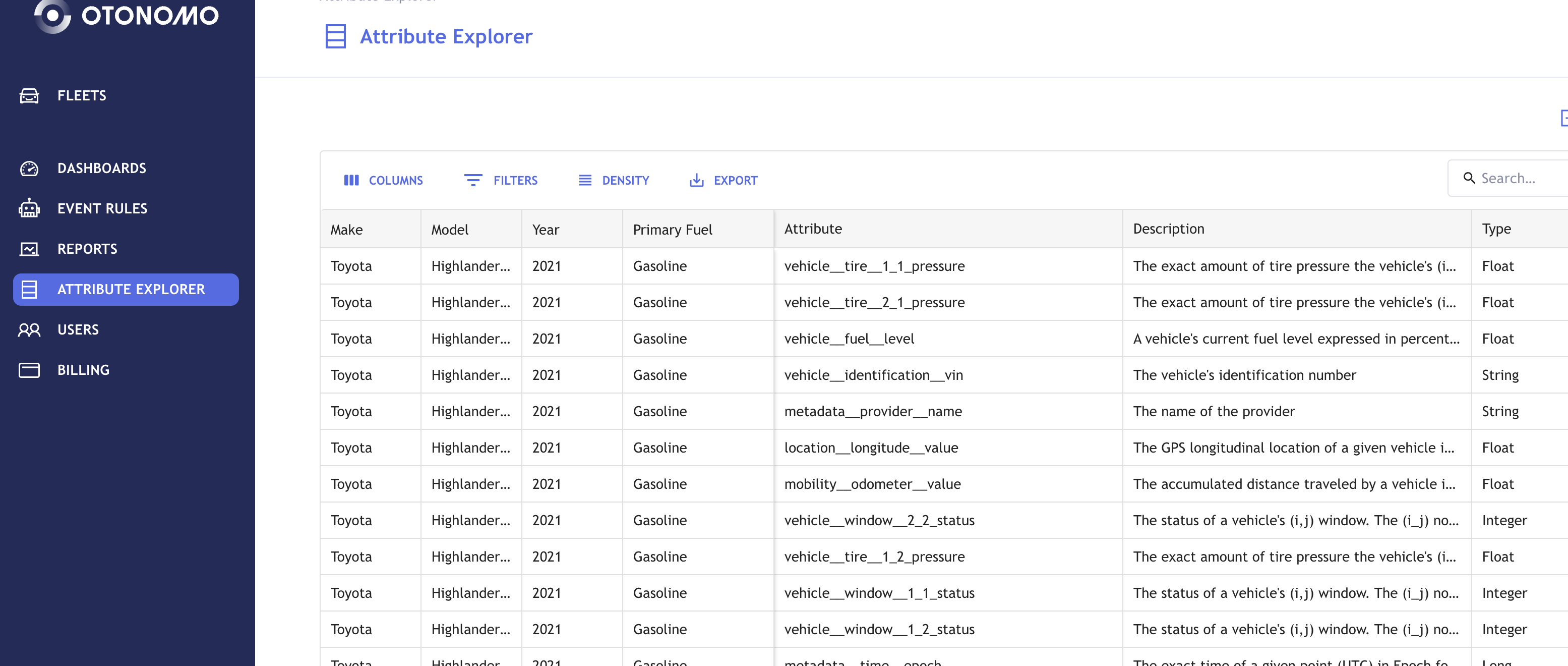Click the Otonomo logo
The height and width of the screenshot is (666, 1568).
pyautogui.click(x=127, y=15)
